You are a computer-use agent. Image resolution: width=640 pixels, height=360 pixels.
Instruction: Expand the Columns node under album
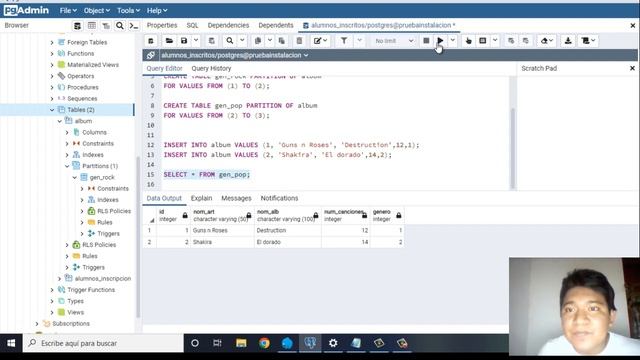[67, 132]
